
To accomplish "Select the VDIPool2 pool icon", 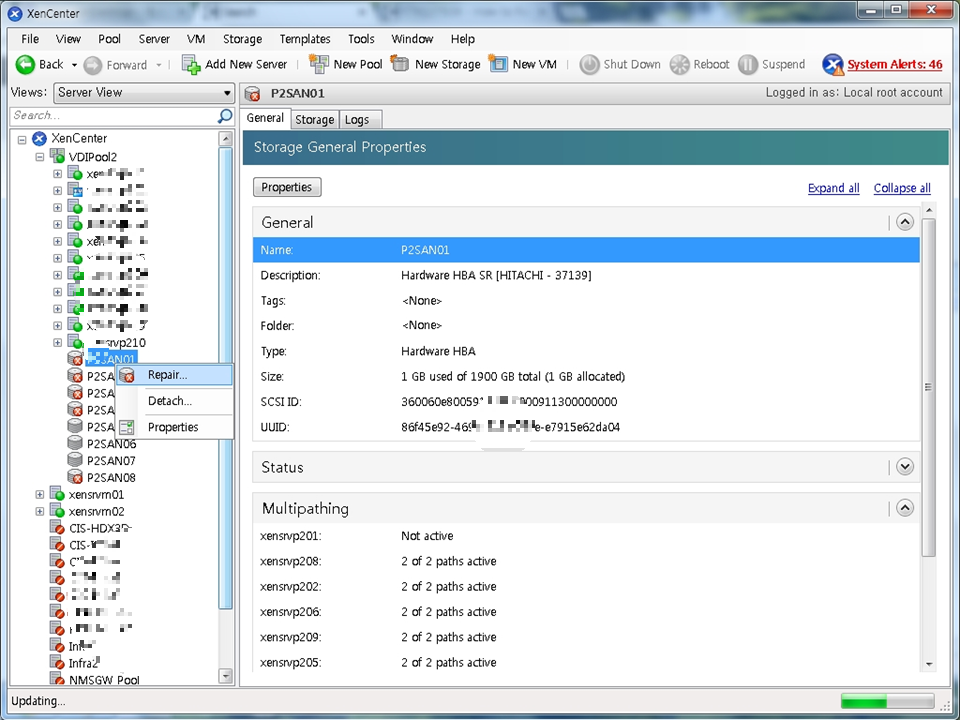I will coord(57,156).
